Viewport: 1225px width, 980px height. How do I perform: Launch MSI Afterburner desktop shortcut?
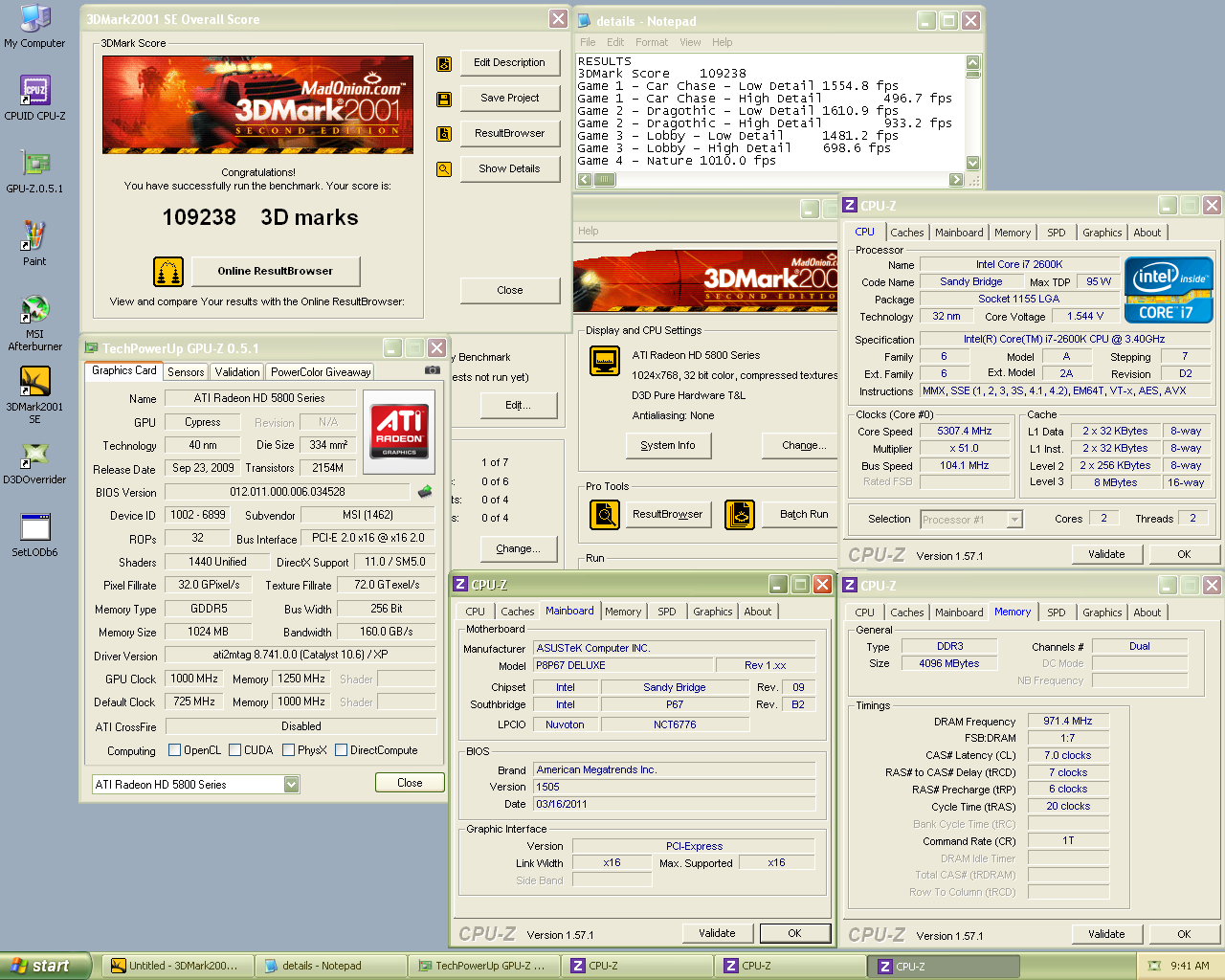(35, 323)
